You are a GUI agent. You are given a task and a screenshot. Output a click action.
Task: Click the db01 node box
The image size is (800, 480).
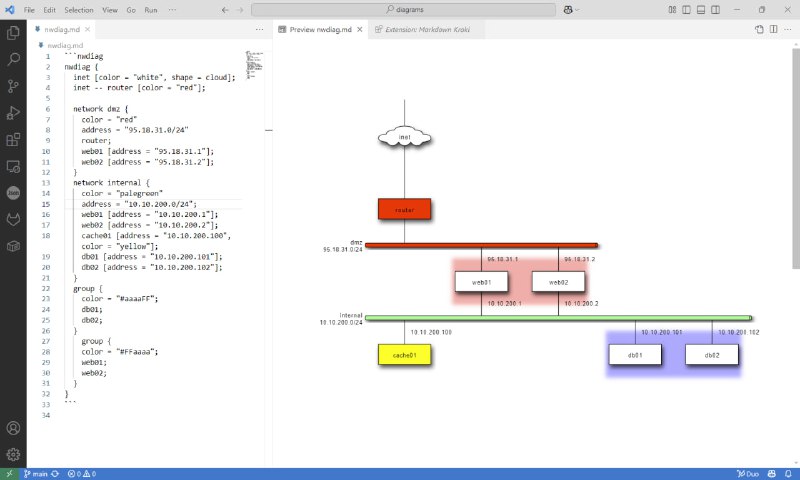click(x=635, y=355)
